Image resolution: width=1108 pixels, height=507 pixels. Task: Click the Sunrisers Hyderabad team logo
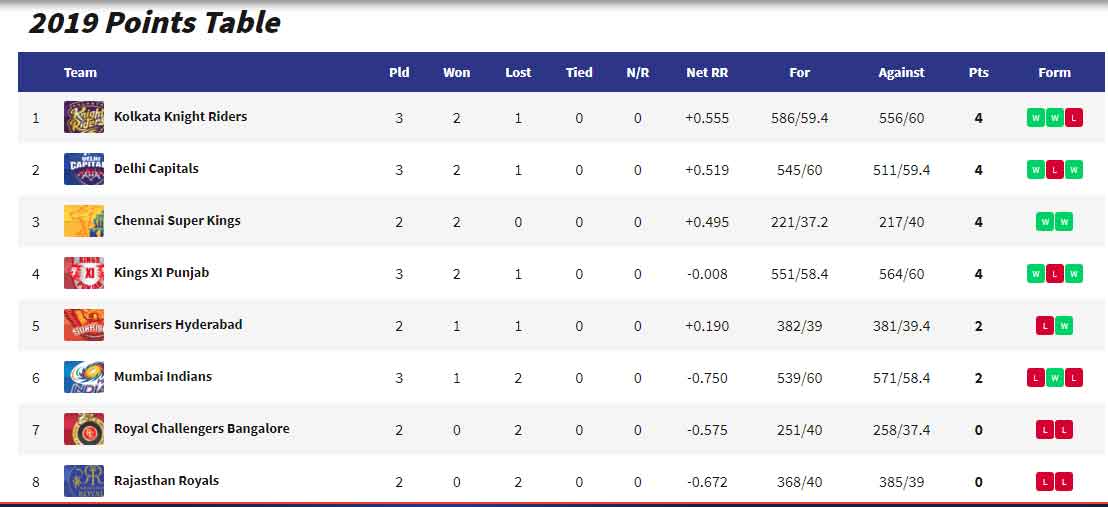click(84, 325)
